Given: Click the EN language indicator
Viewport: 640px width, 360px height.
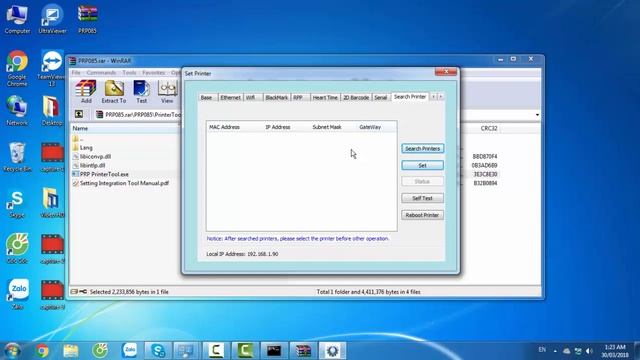Looking at the screenshot, I should pyautogui.click(x=542, y=350).
